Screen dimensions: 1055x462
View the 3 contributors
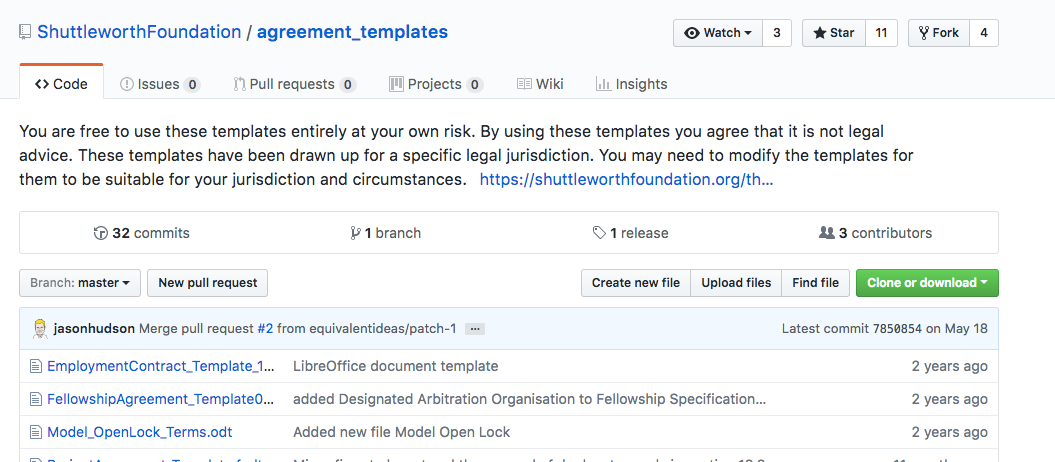point(875,233)
